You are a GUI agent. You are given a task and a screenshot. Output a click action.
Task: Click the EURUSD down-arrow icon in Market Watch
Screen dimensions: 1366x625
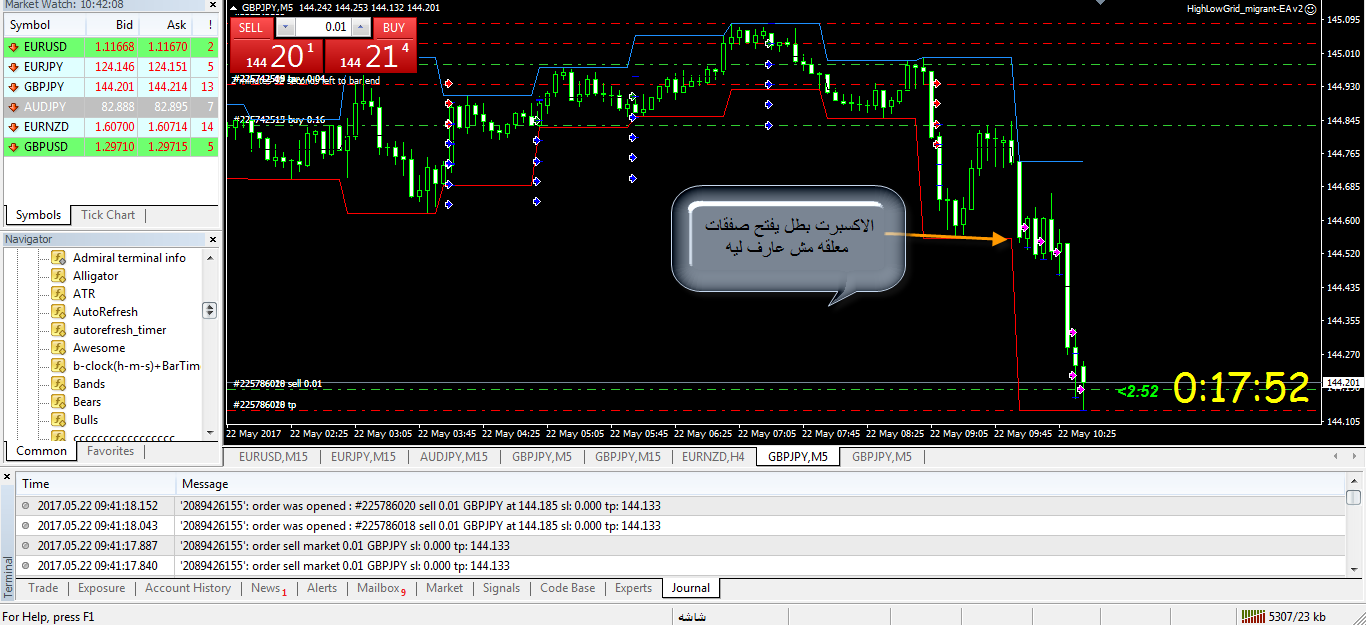pyautogui.click(x=13, y=47)
